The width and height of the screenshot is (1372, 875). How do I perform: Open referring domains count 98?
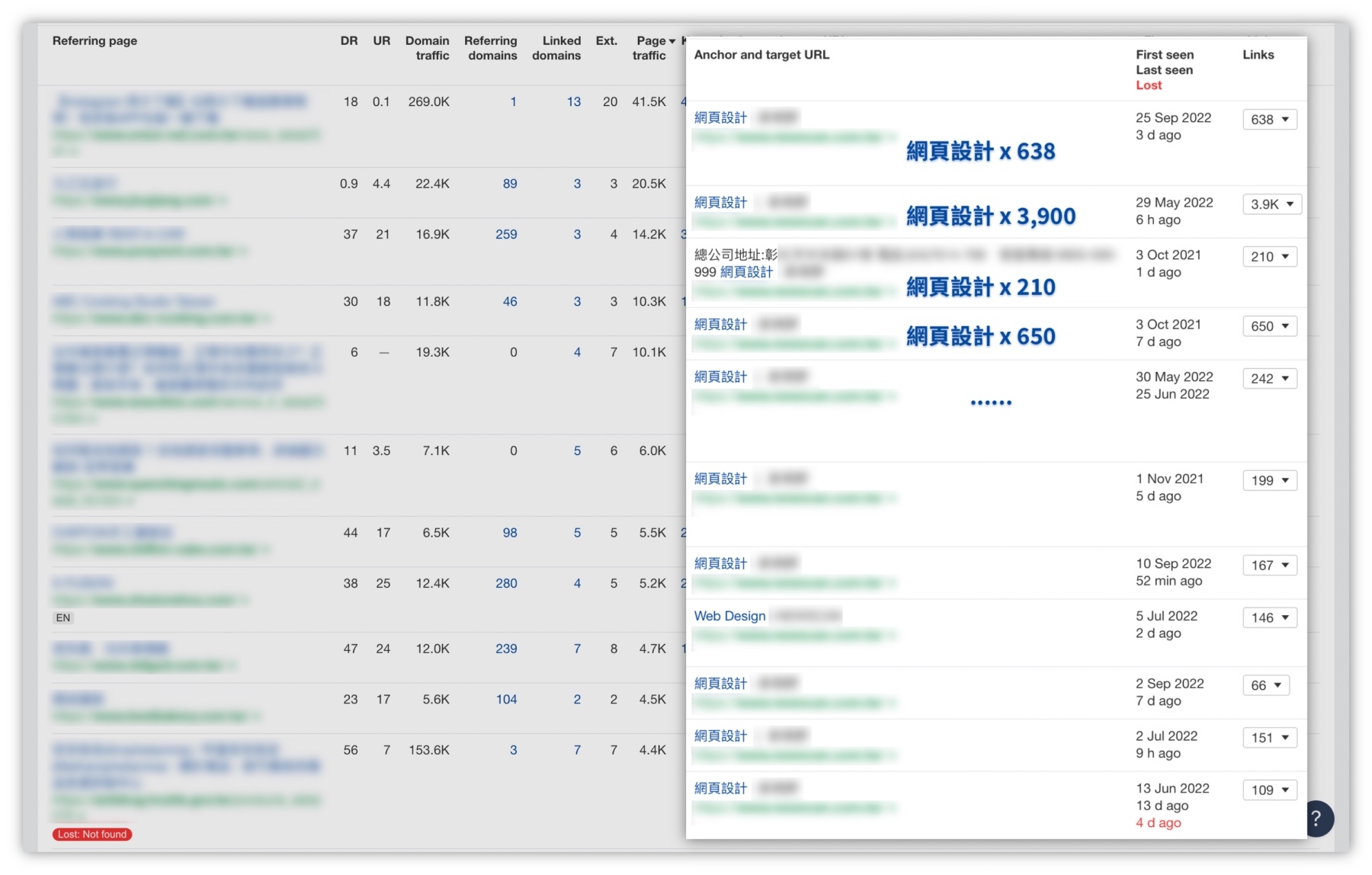(509, 533)
